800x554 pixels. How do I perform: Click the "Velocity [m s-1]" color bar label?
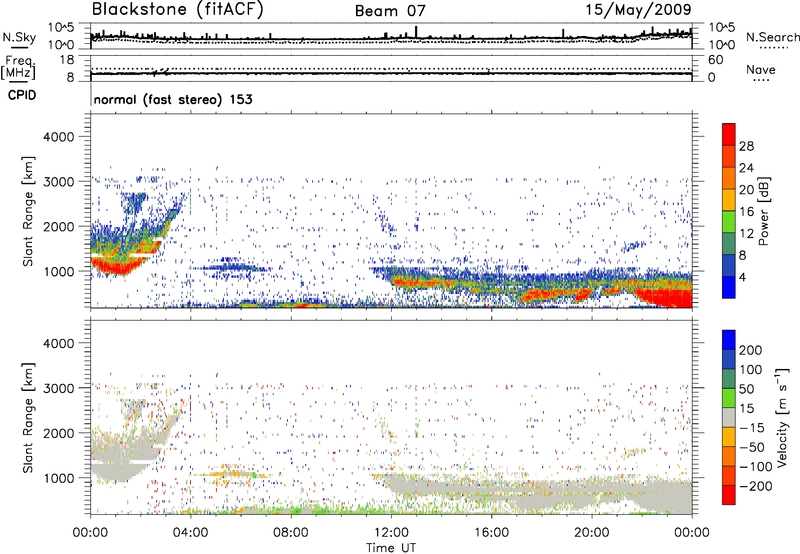782,417
